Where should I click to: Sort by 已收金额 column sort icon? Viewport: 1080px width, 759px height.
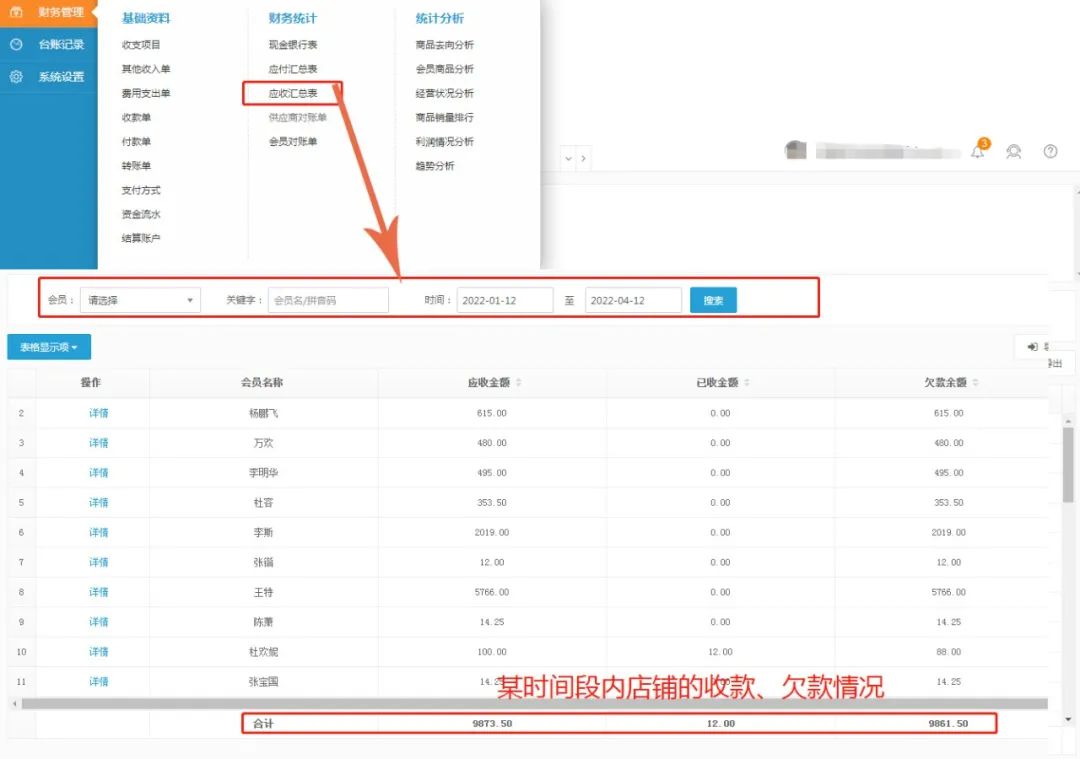point(746,383)
